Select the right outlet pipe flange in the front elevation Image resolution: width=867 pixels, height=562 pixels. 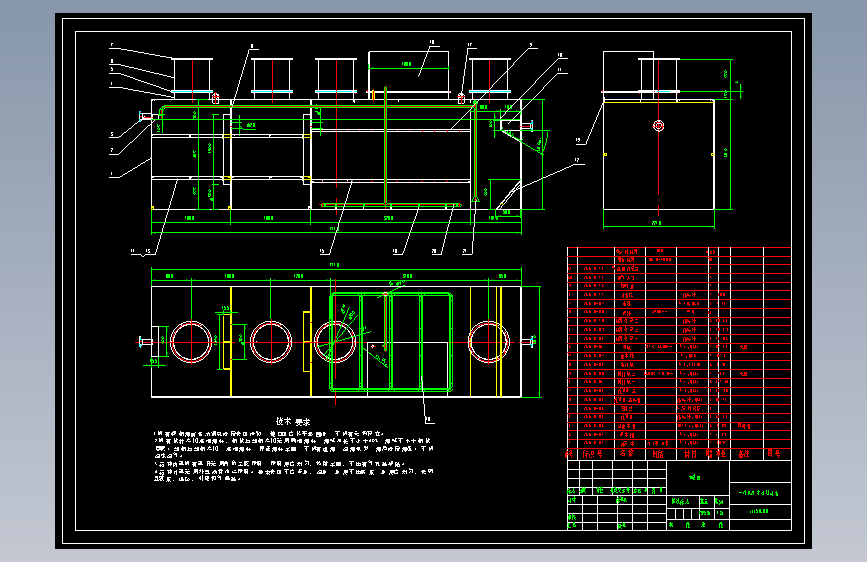(x=527, y=126)
